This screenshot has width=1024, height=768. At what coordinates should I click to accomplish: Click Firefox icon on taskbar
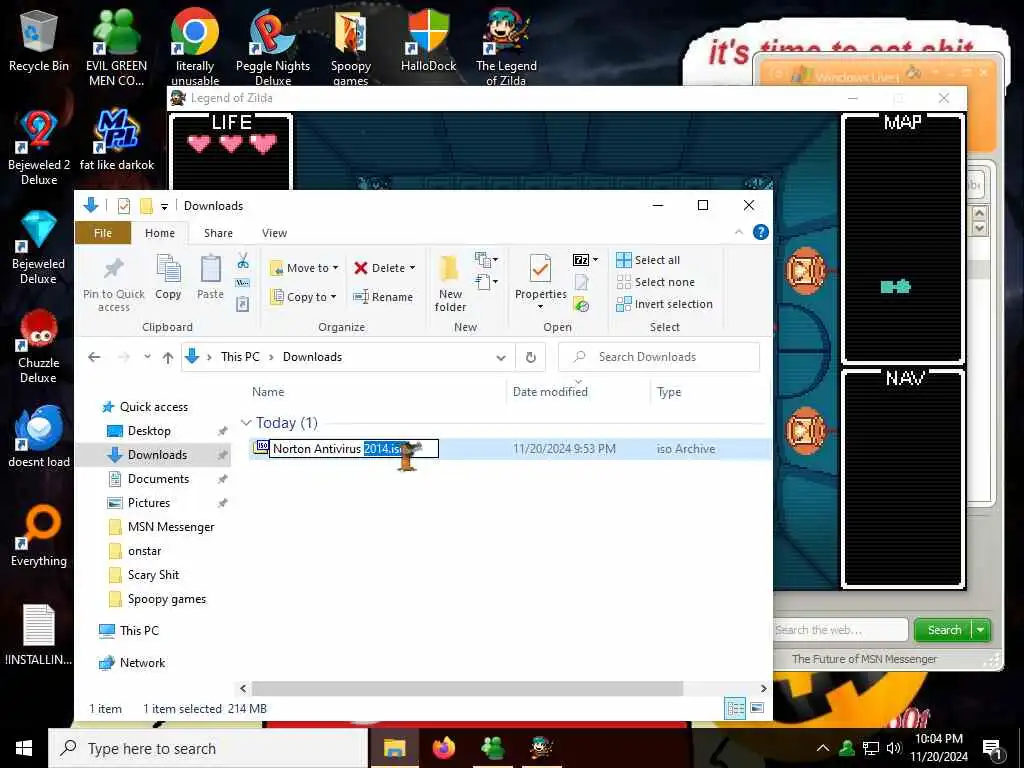point(444,748)
